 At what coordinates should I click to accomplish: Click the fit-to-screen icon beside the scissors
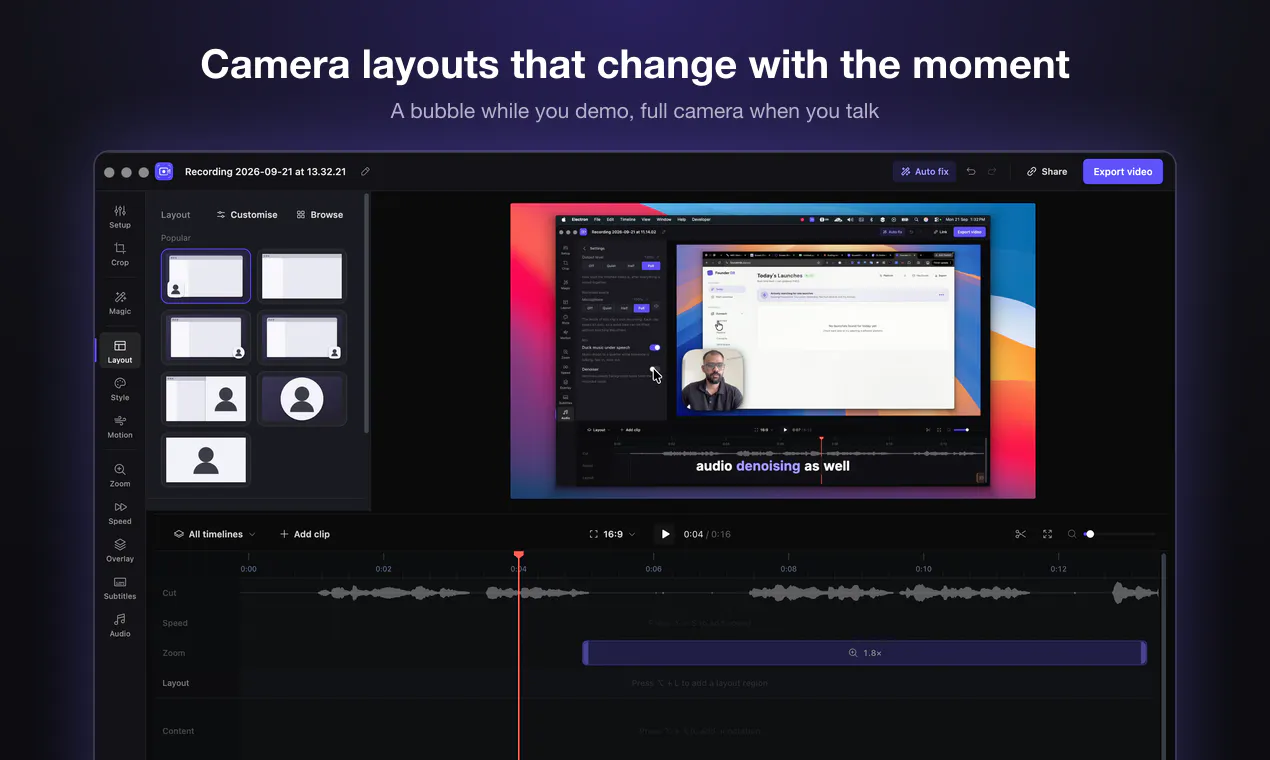coord(1047,534)
